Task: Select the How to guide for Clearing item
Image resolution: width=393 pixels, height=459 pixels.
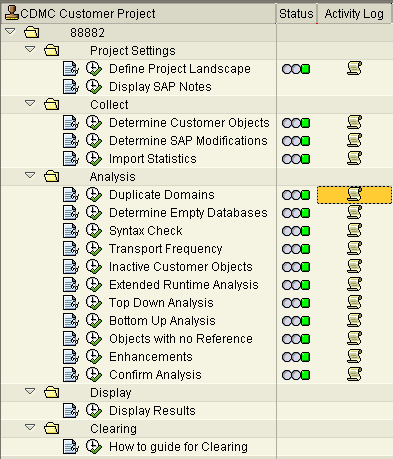Action: (x=178, y=447)
